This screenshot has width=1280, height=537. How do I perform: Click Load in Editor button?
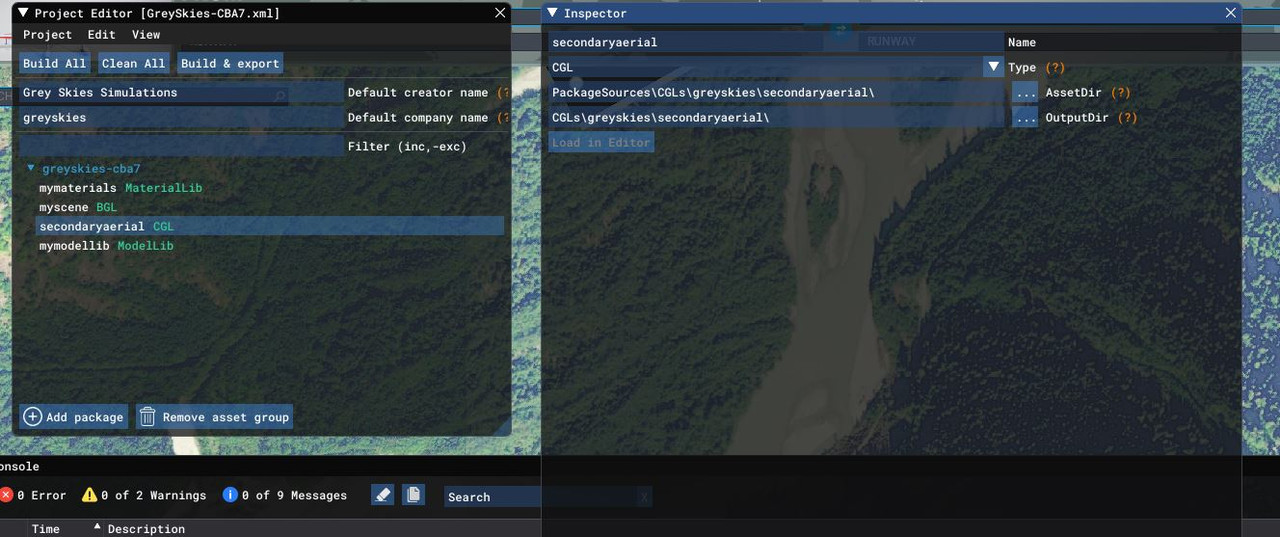tap(601, 142)
